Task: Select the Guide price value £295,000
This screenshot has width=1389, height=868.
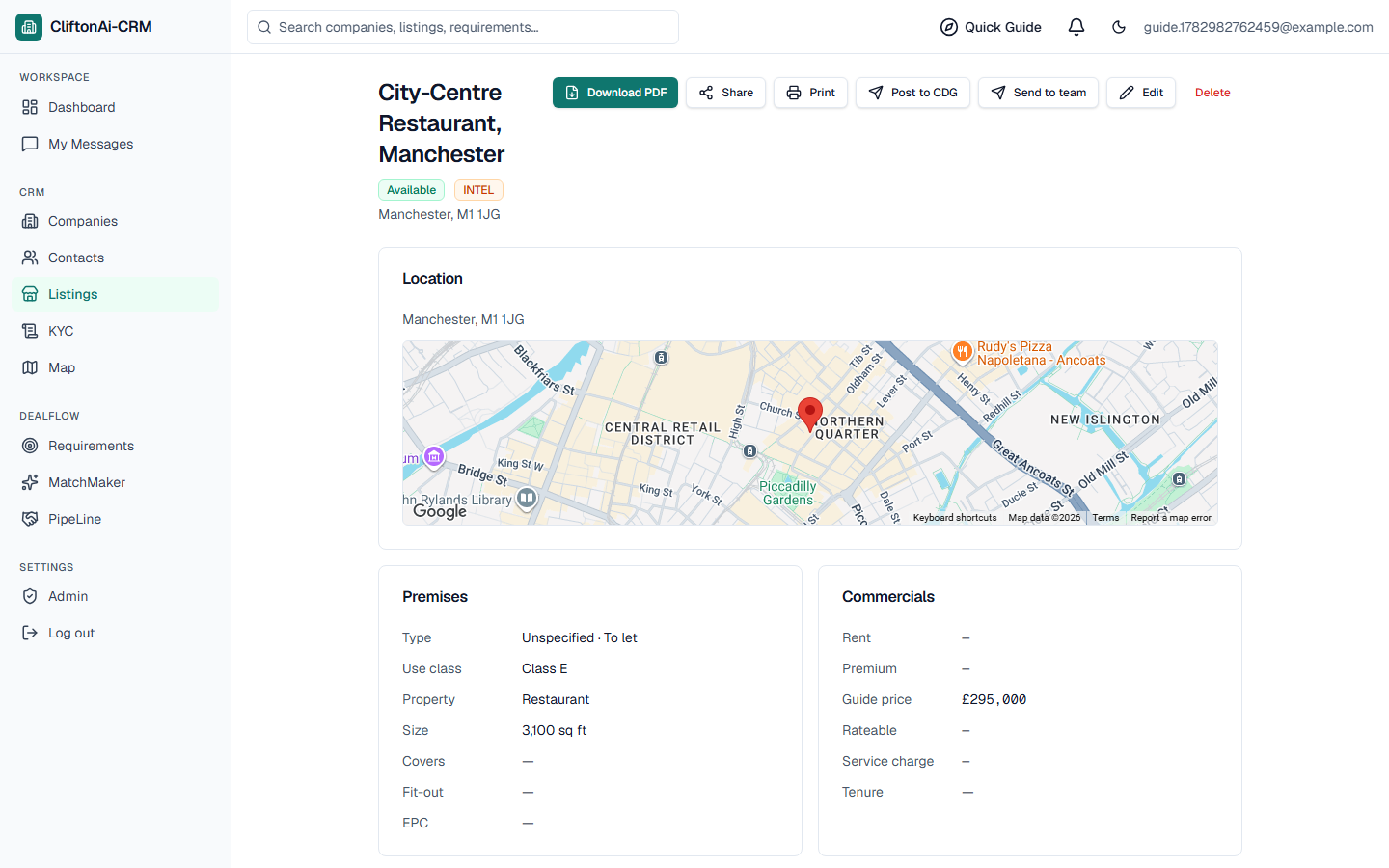Action: tap(994, 699)
